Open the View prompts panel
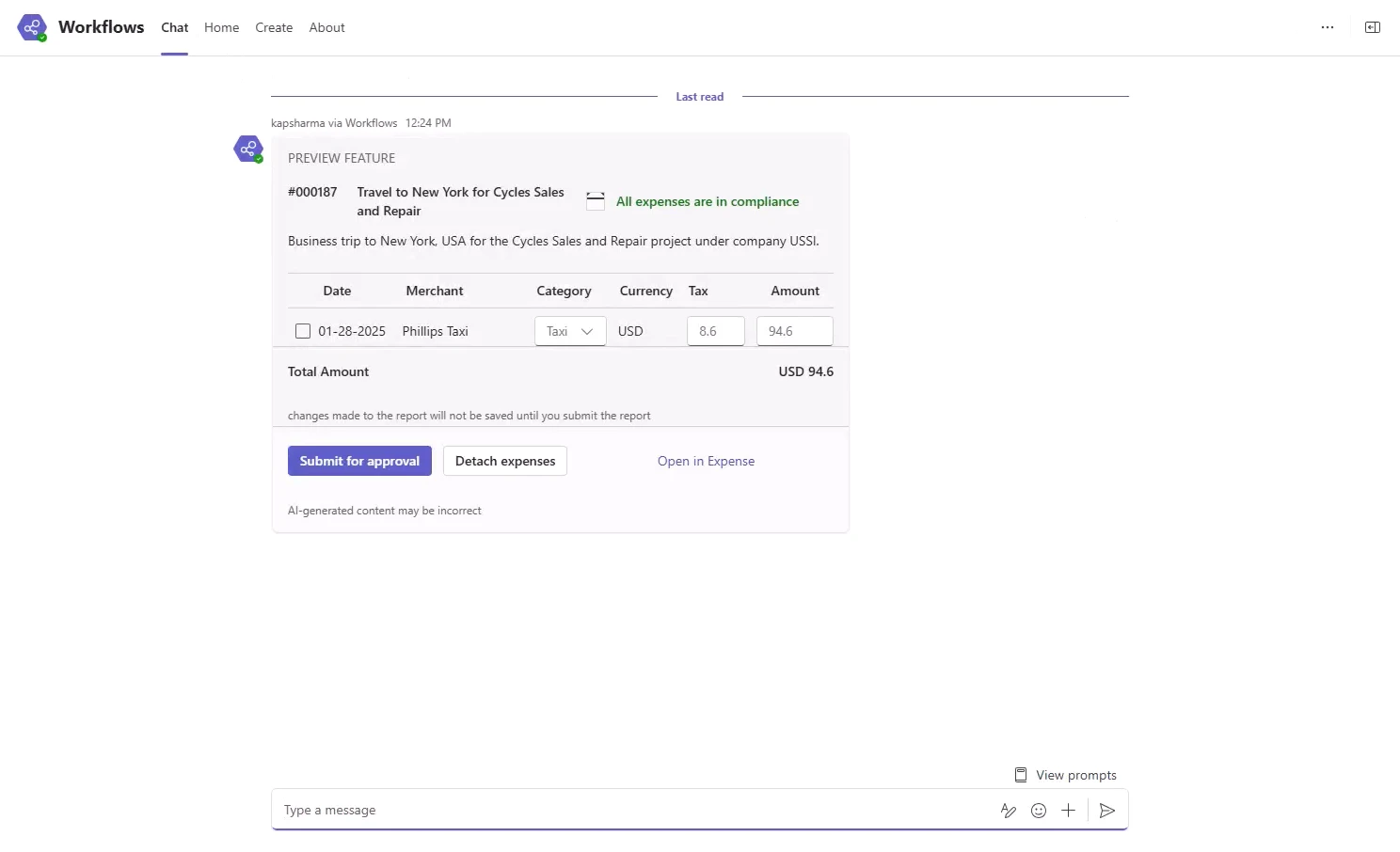1400x852 pixels. (x=1065, y=774)
